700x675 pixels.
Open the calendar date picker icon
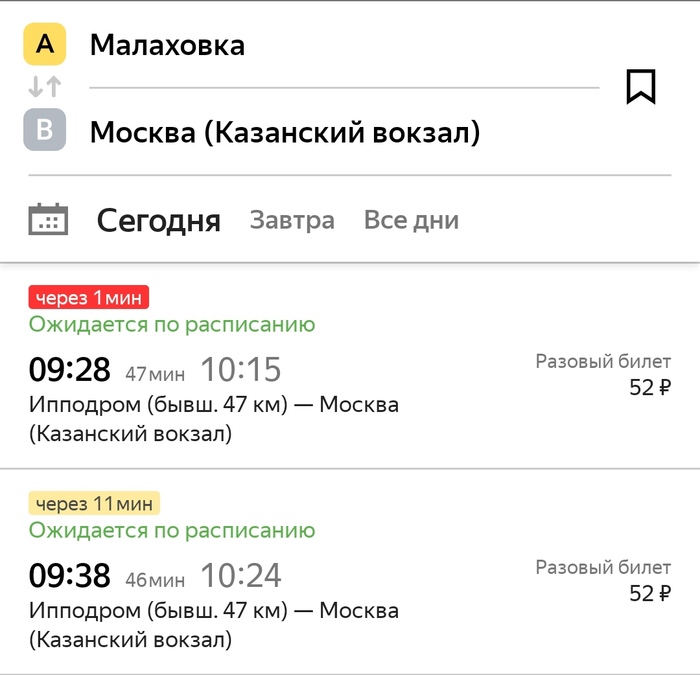[x=48, y=219]
